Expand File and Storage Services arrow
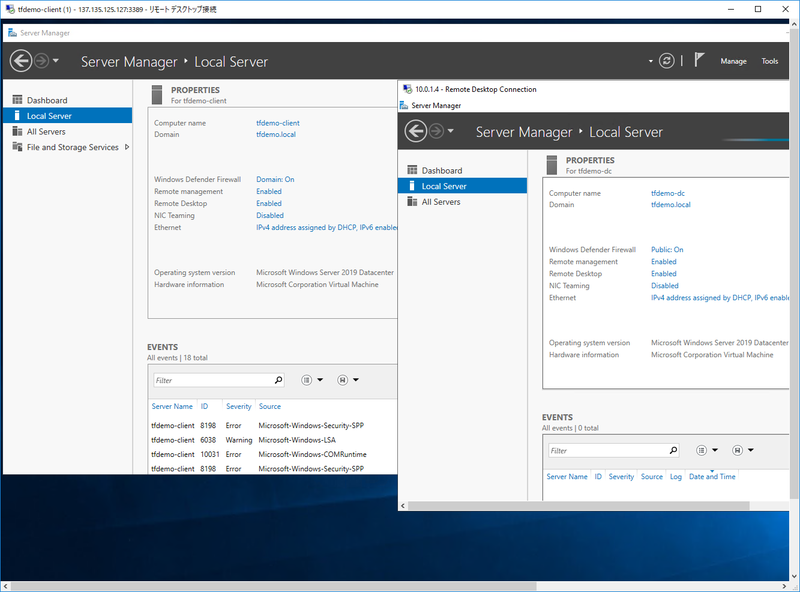This screenshot has height=592, width=800. [x=127, y=147]
